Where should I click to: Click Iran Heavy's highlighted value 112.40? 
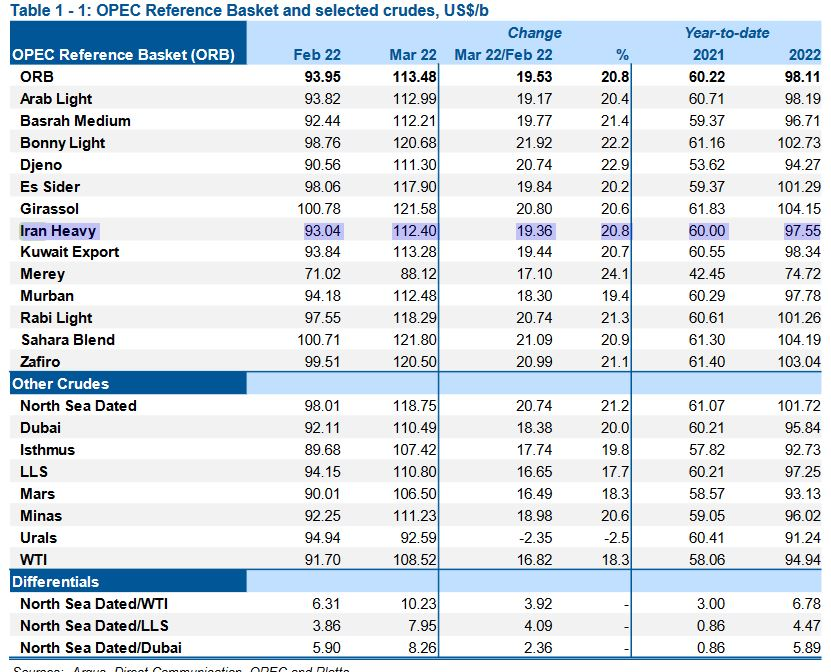[x=412, y=231]
